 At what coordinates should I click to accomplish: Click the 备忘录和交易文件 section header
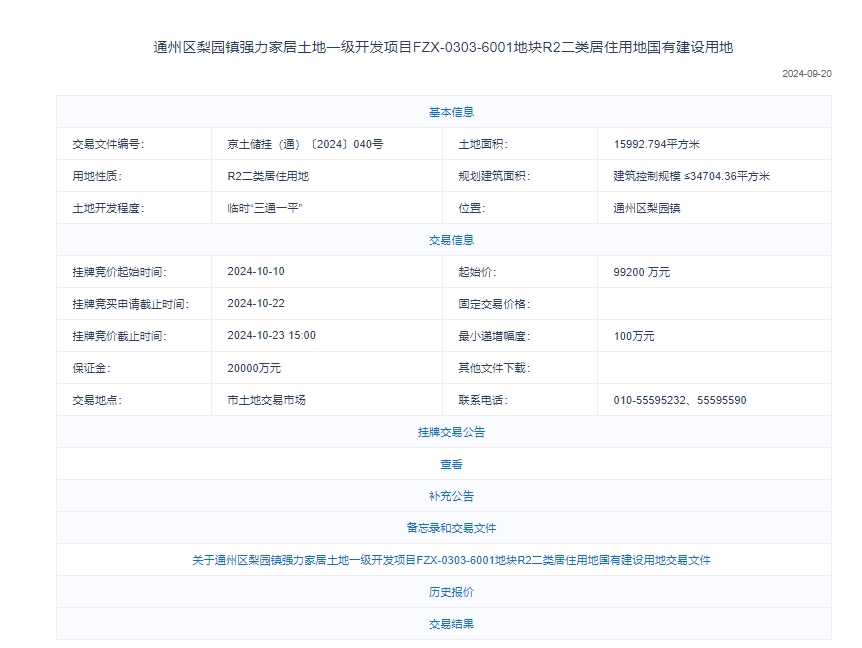click(x=451, y=528)
